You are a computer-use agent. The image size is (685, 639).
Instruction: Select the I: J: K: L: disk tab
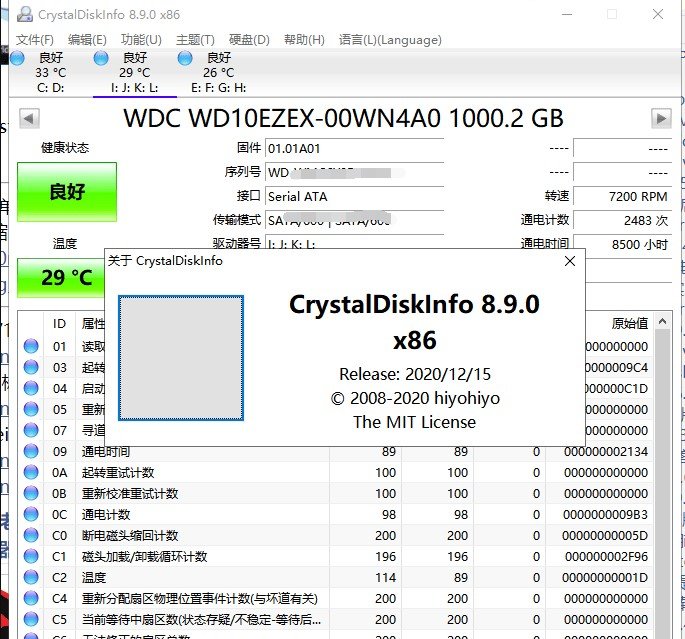coord(135,73)
